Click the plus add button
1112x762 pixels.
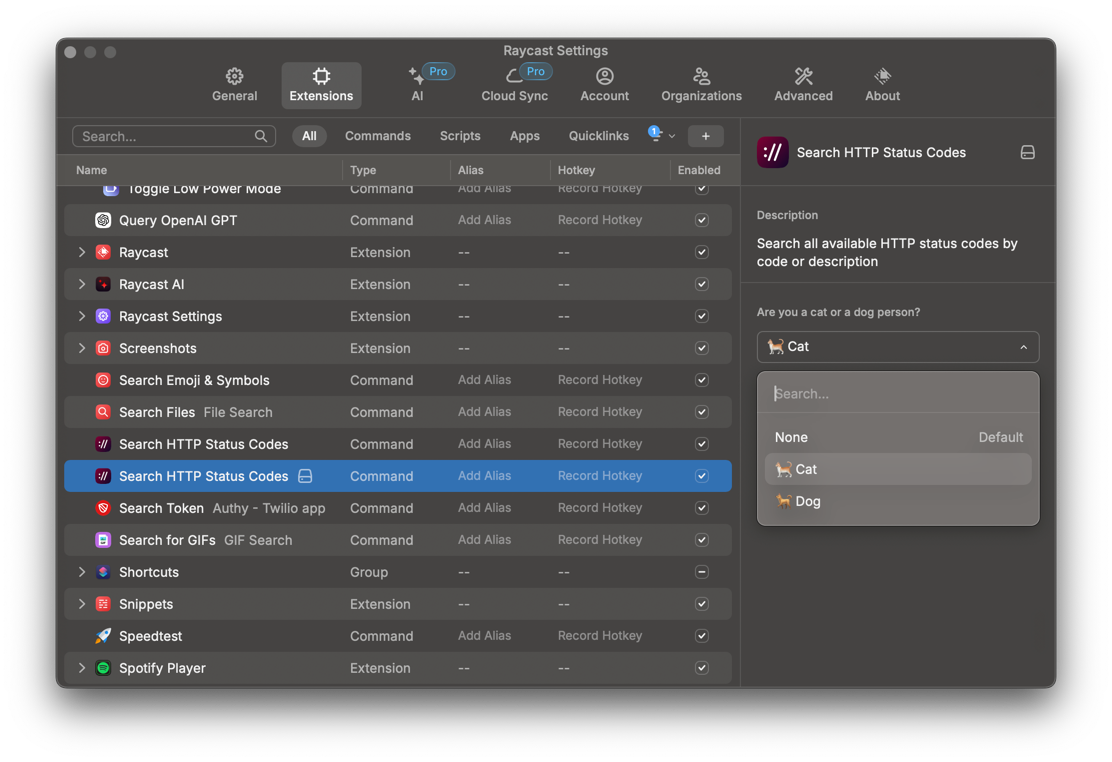click(x=705, y=136)
